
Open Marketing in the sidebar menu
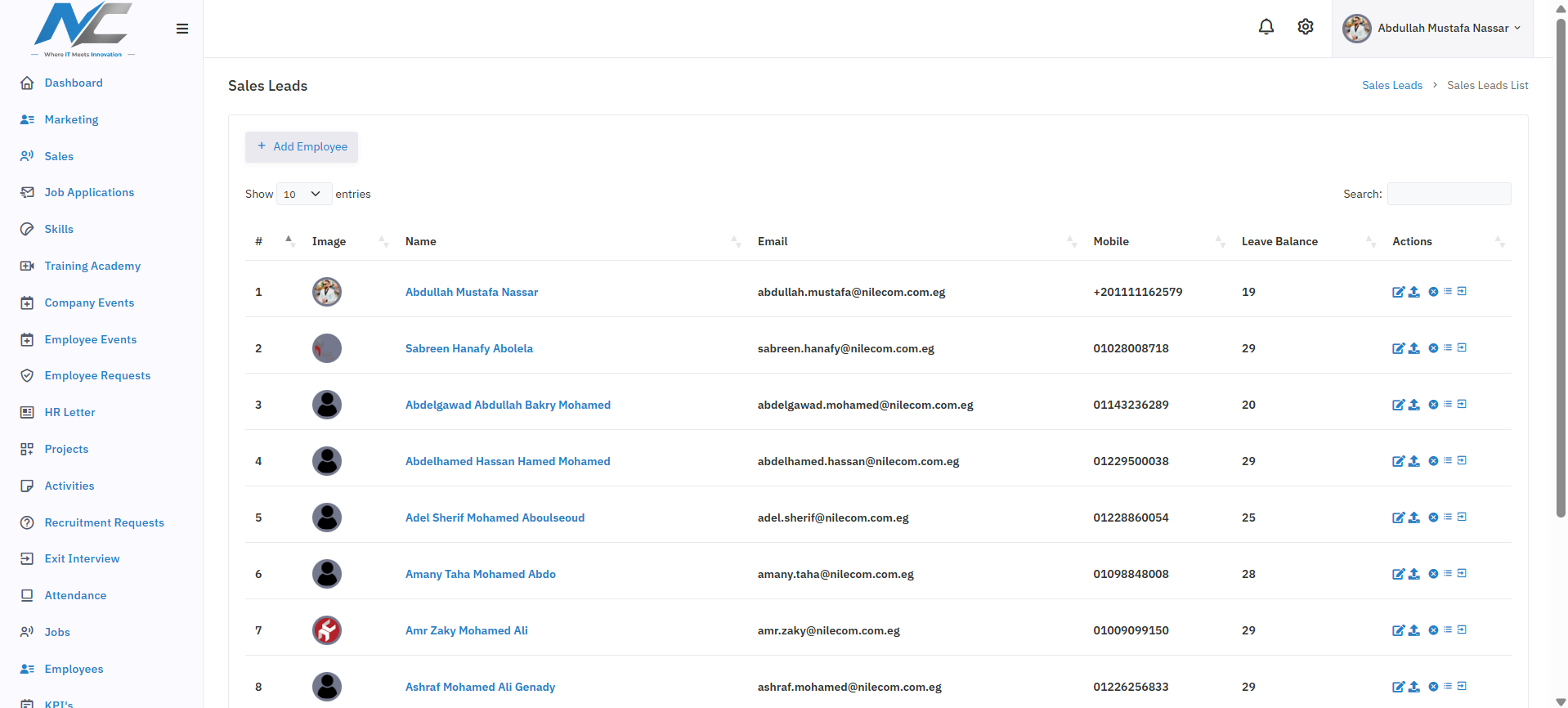point(71,119)
